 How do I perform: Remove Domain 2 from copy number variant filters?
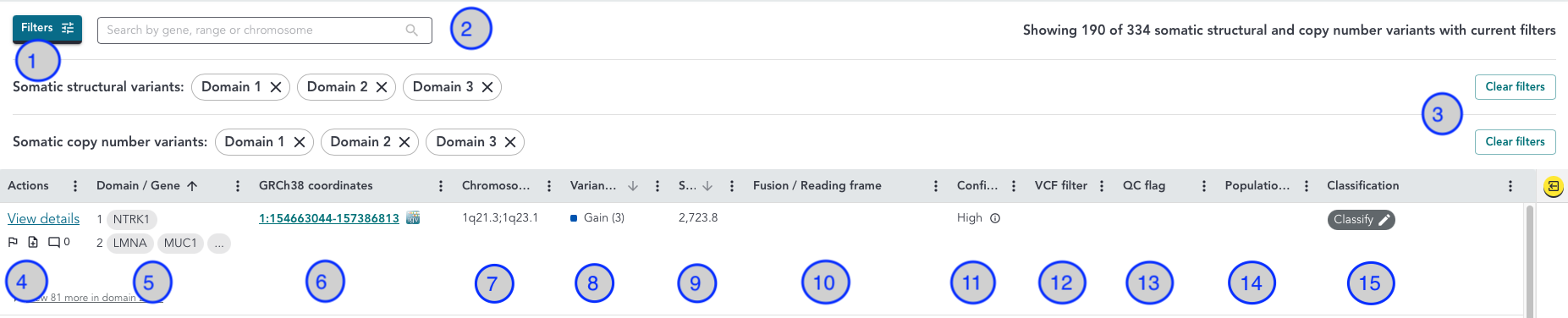(404, 142)
